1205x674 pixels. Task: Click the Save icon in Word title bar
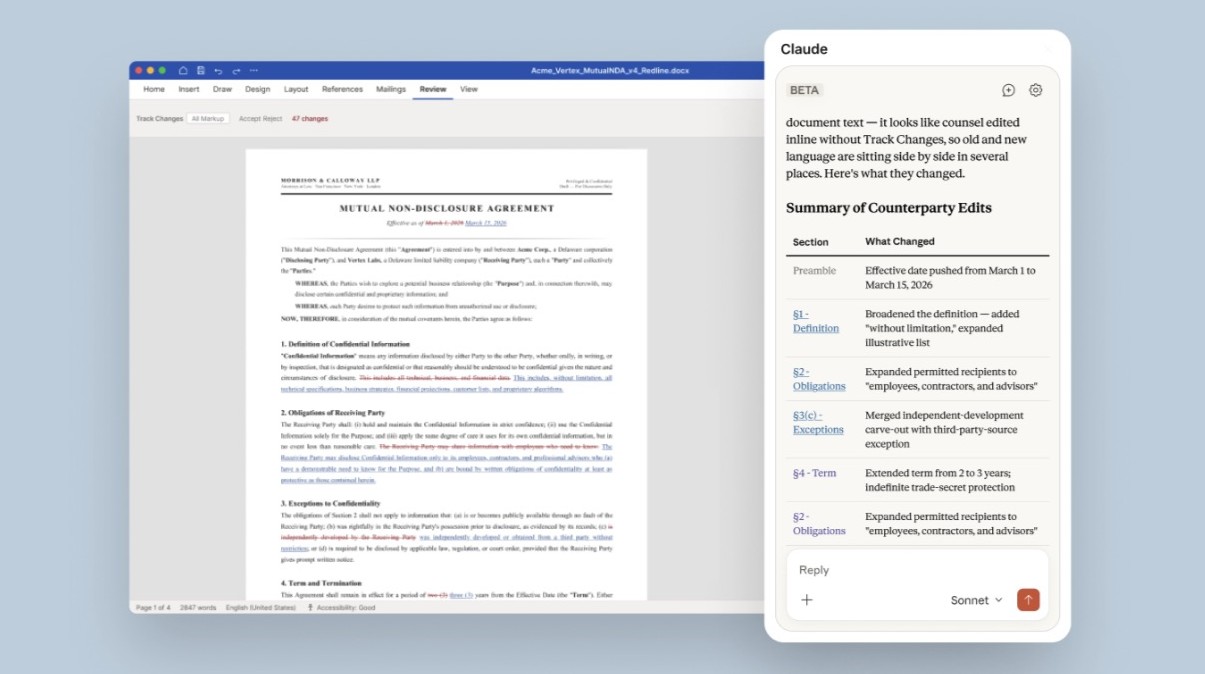201,71
